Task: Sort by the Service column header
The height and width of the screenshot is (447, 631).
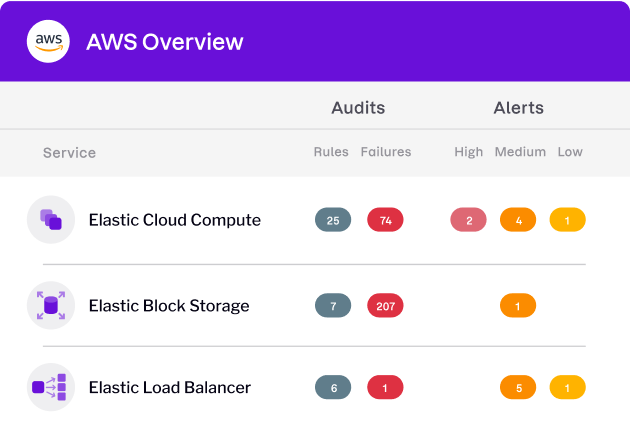Action: point(70,153)
